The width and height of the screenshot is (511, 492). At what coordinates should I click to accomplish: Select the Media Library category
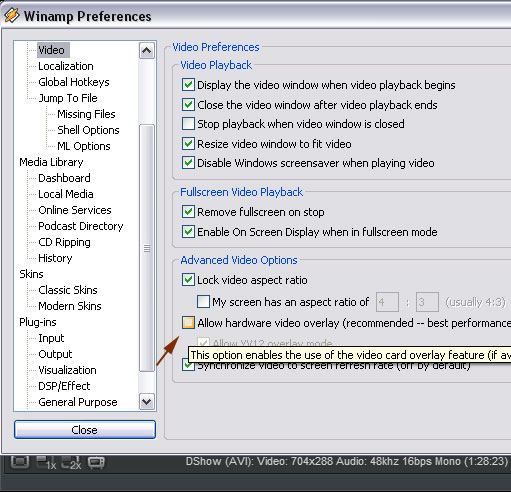(51, 162)
